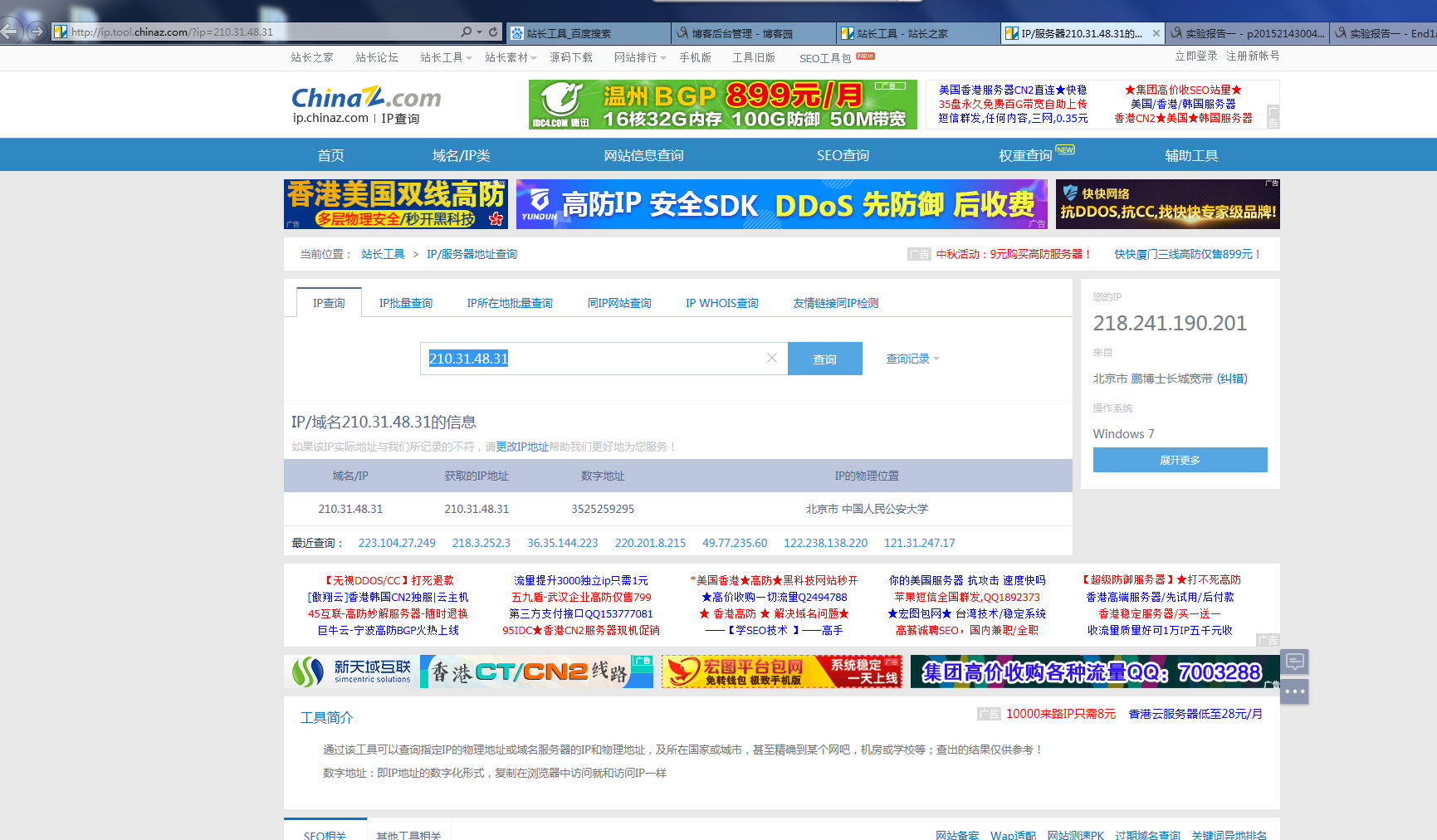
Task: Switch to 站长工具 - 站长之家 browser tab
Action: tap(918, 33)
